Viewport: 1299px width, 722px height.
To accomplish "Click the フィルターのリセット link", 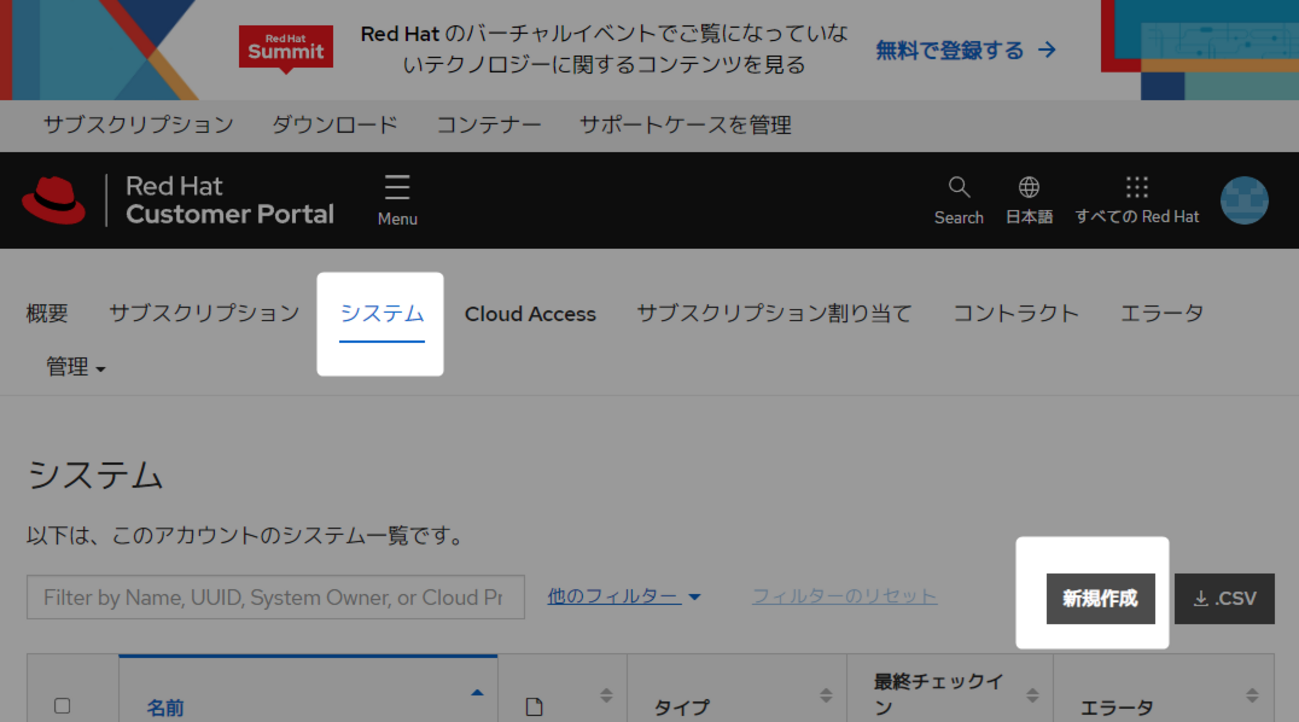I will point(844,597).
